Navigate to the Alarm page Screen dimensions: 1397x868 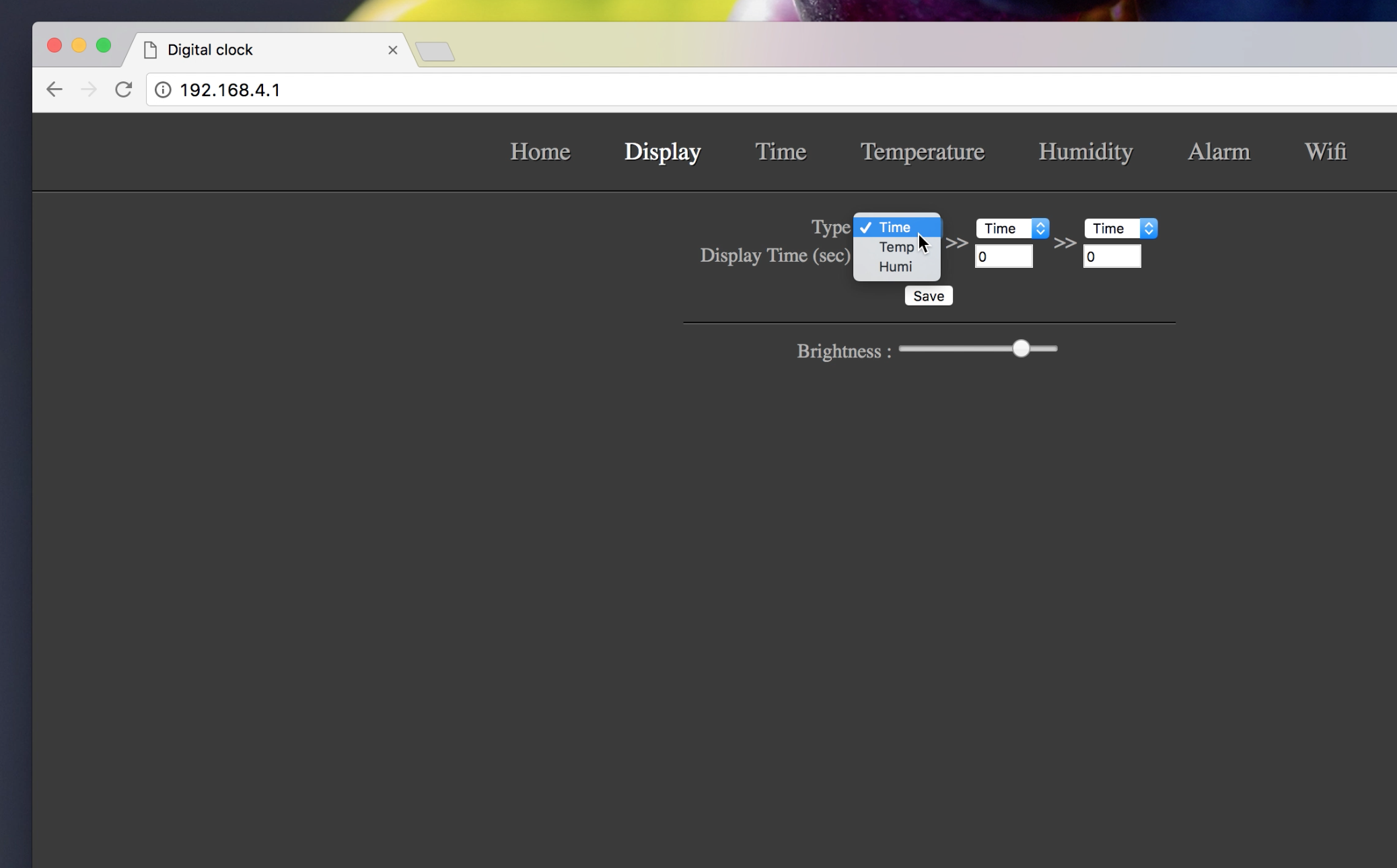1219,152
